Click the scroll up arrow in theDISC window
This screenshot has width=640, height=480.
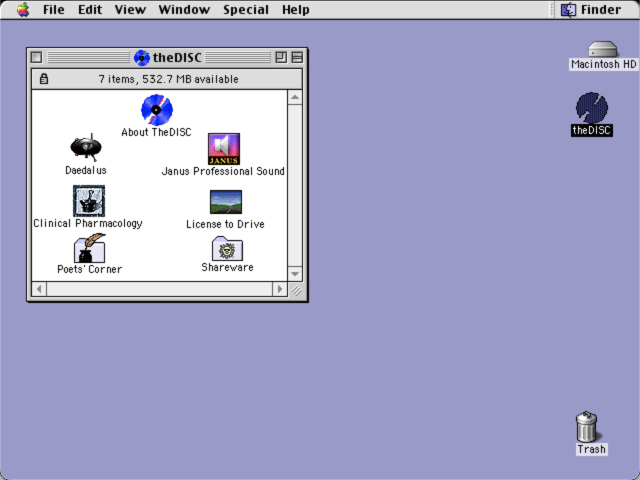295,98
